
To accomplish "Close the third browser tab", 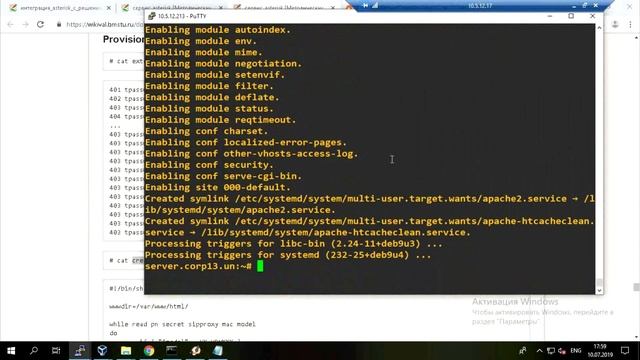I will 333,8.
